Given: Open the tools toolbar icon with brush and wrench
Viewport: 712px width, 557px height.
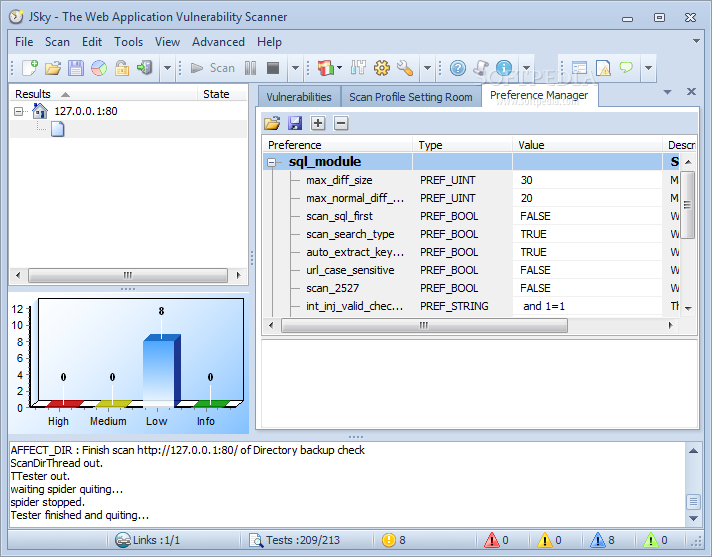Looking at the screenshot, I should coord(358,68).
